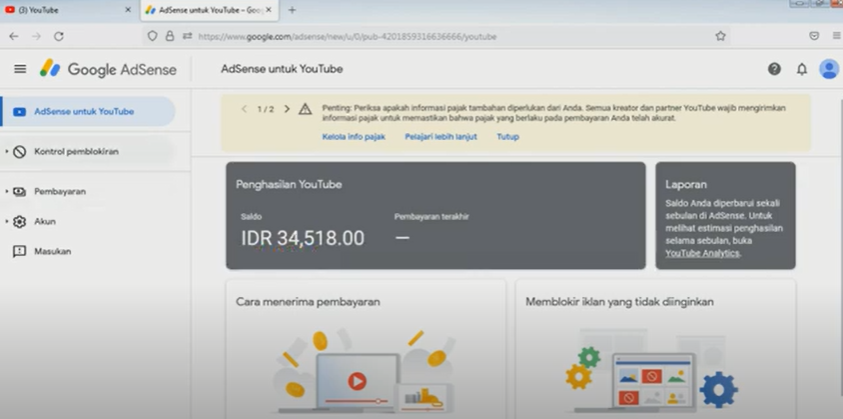Click the Memblokir iklan yang tidak diinginkan title
The width and height of the screenshot is (843, 419).
coord(620,302)
